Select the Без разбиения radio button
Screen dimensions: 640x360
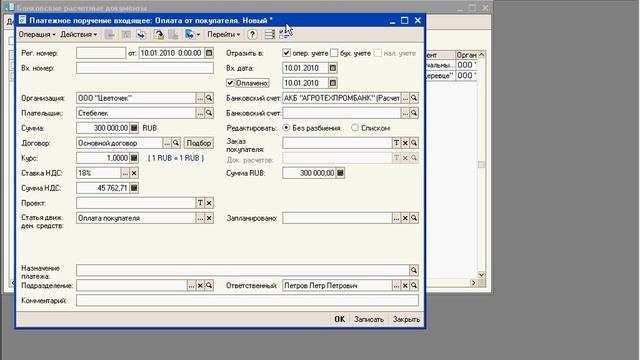(x=286, y=128)
